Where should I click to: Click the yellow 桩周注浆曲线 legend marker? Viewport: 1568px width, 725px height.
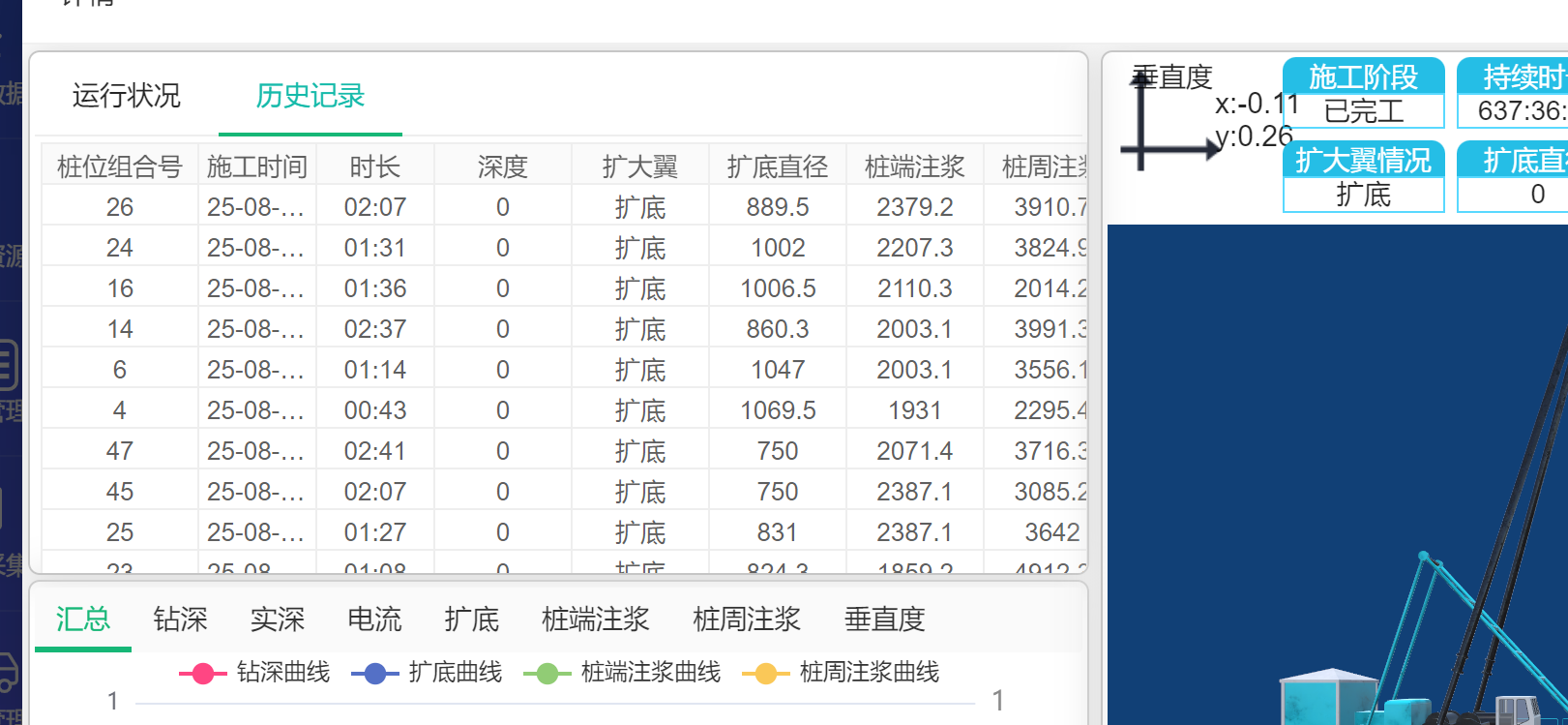click(765, 674)
